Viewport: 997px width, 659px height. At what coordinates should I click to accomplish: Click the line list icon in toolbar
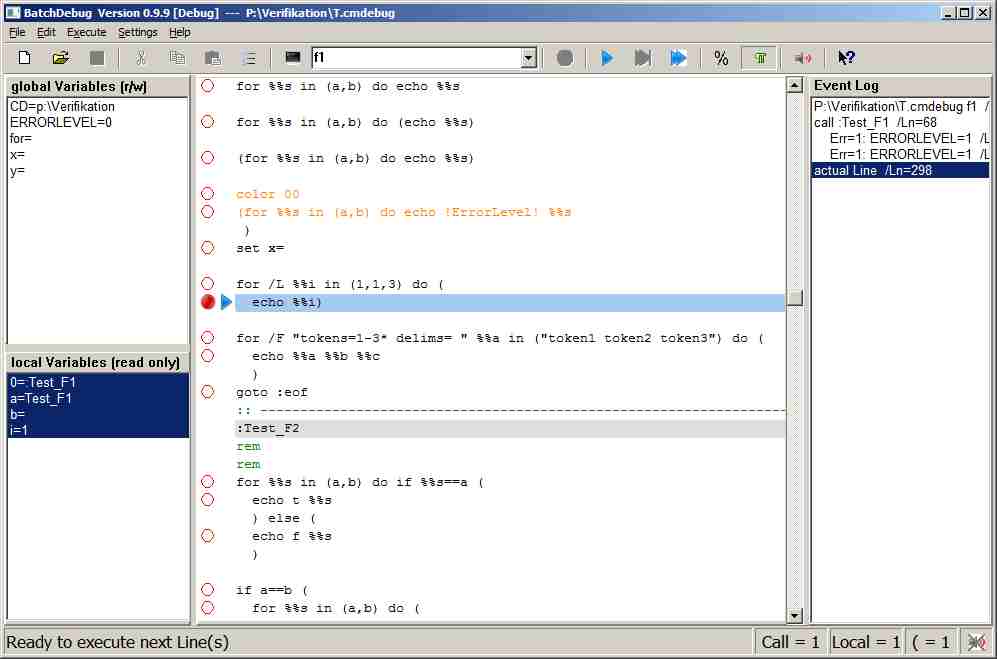coord(249,58)
